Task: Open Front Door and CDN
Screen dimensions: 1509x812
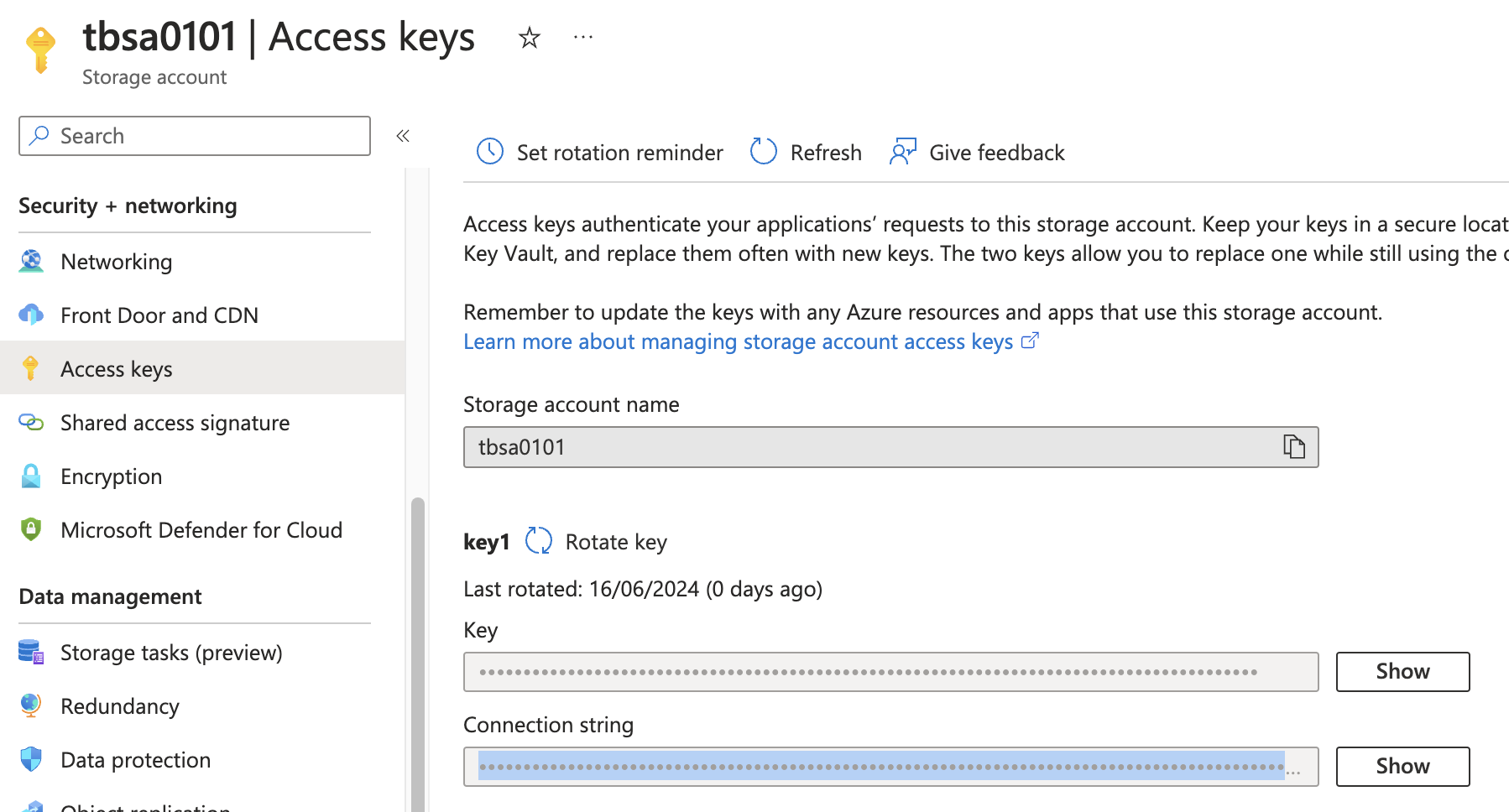Action: (159, 315)
